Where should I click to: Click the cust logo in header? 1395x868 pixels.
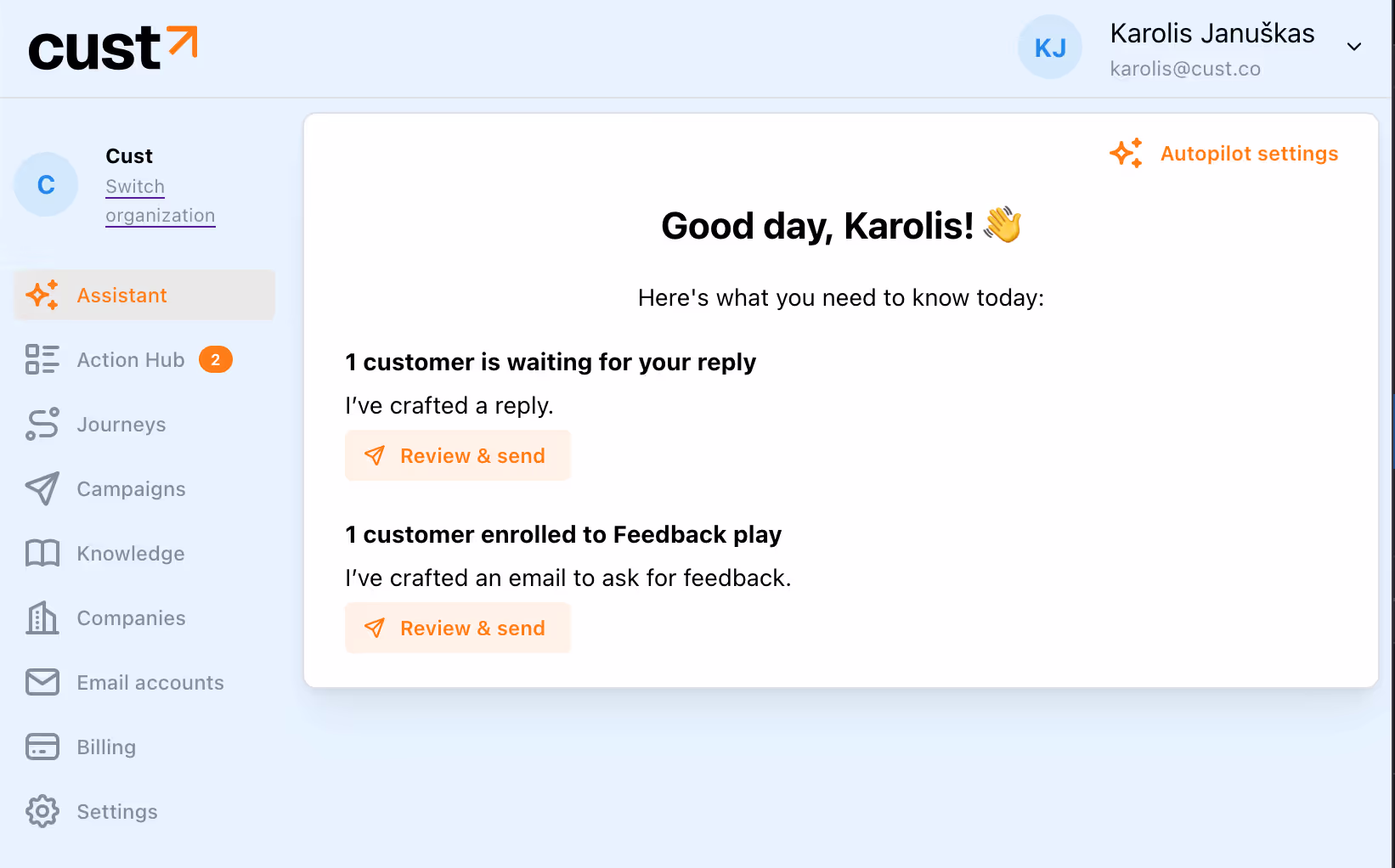112,48
